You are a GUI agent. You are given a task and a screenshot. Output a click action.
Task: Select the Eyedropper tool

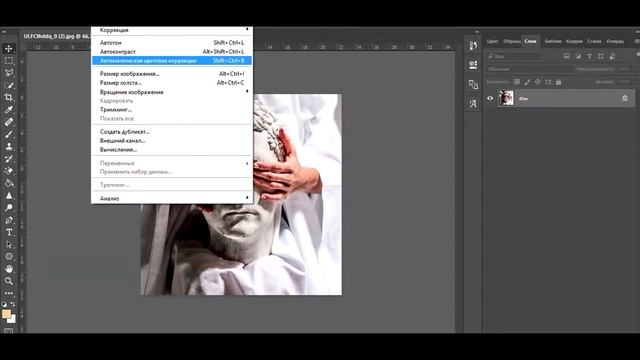pyautogui.click(x=9, y=110)
